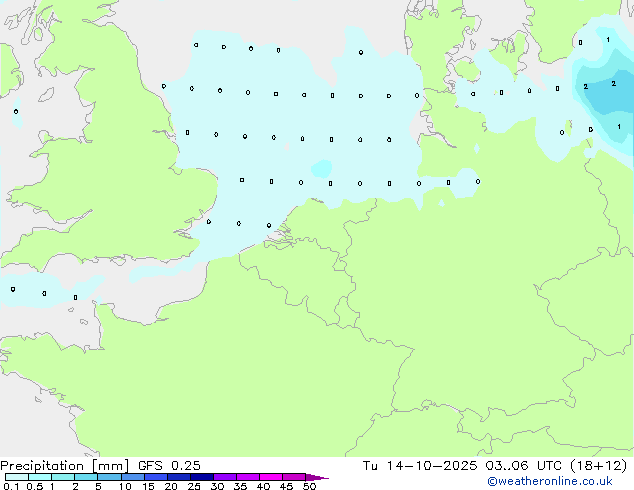Click the 30–35 mm purple legend swatch

(224, 477)
